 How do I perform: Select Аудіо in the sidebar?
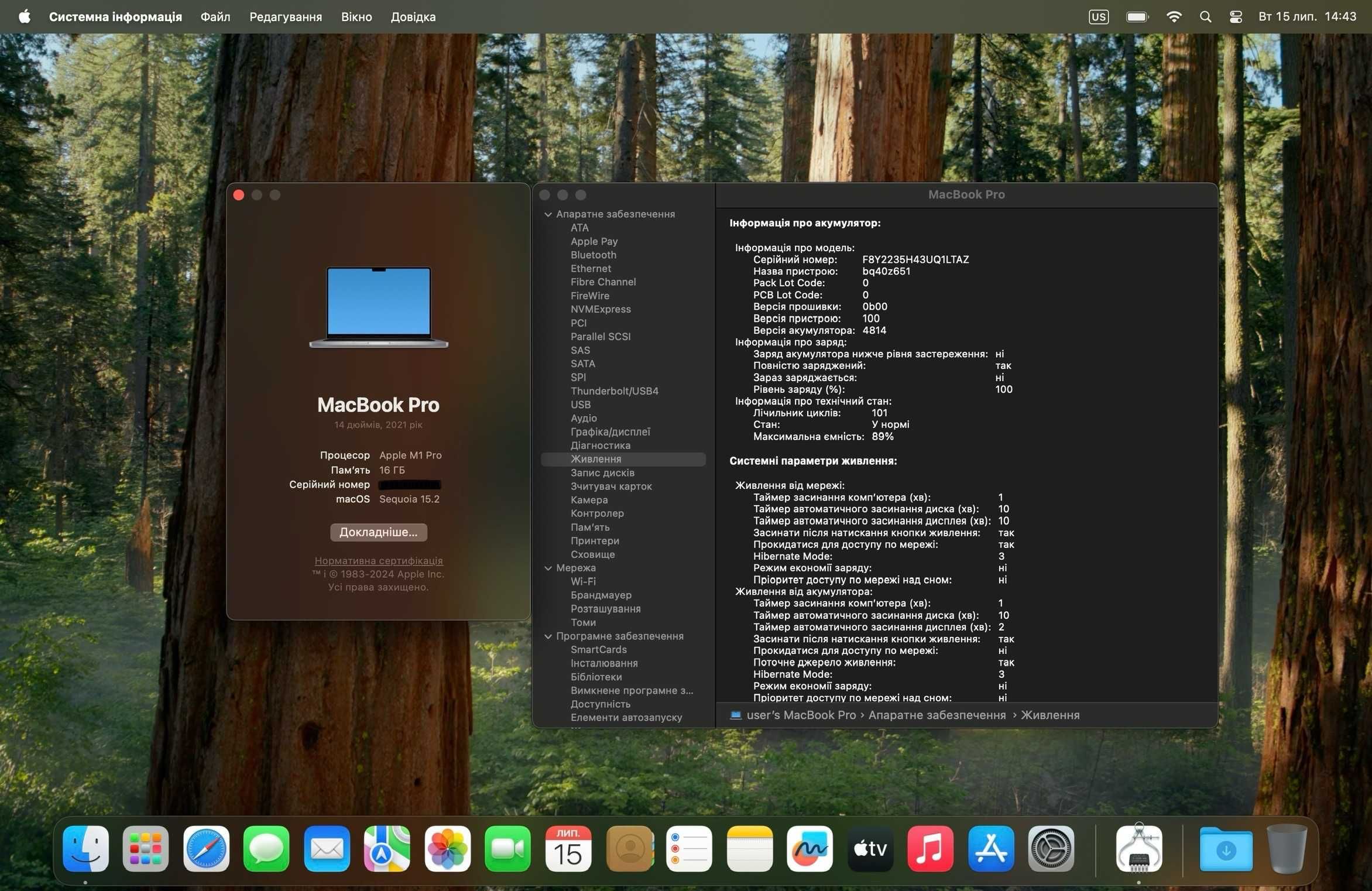pos(584,418)
